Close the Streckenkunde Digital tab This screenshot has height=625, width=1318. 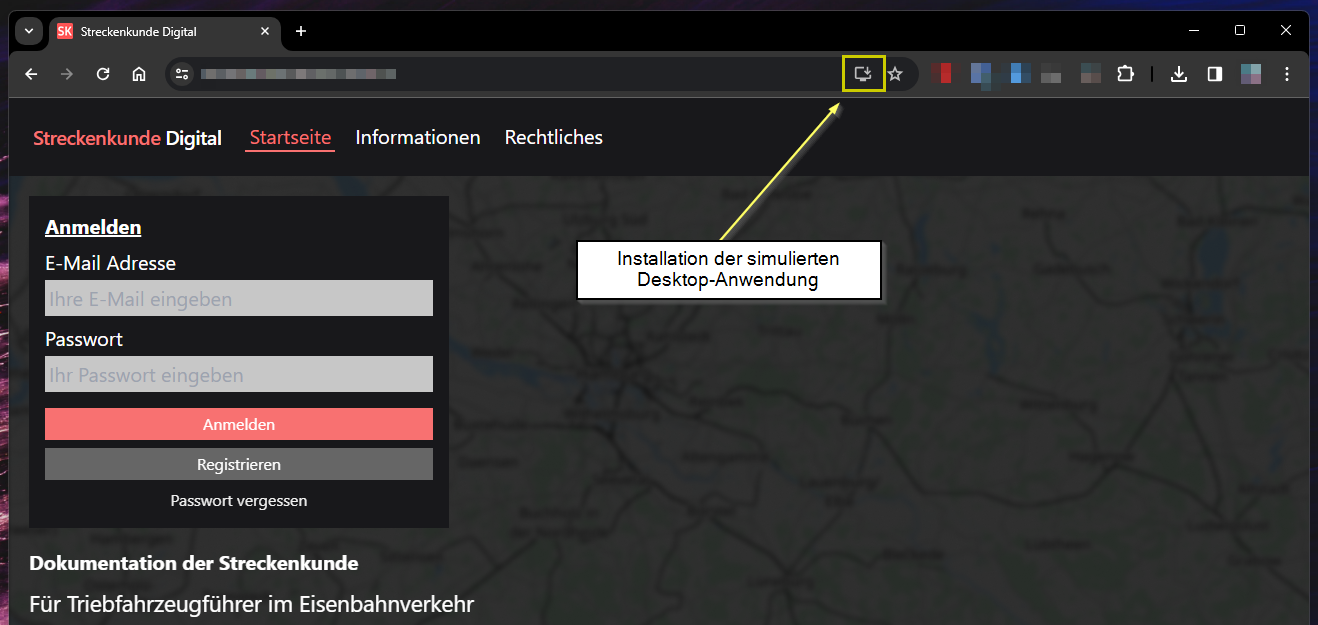tap(265, 31)
